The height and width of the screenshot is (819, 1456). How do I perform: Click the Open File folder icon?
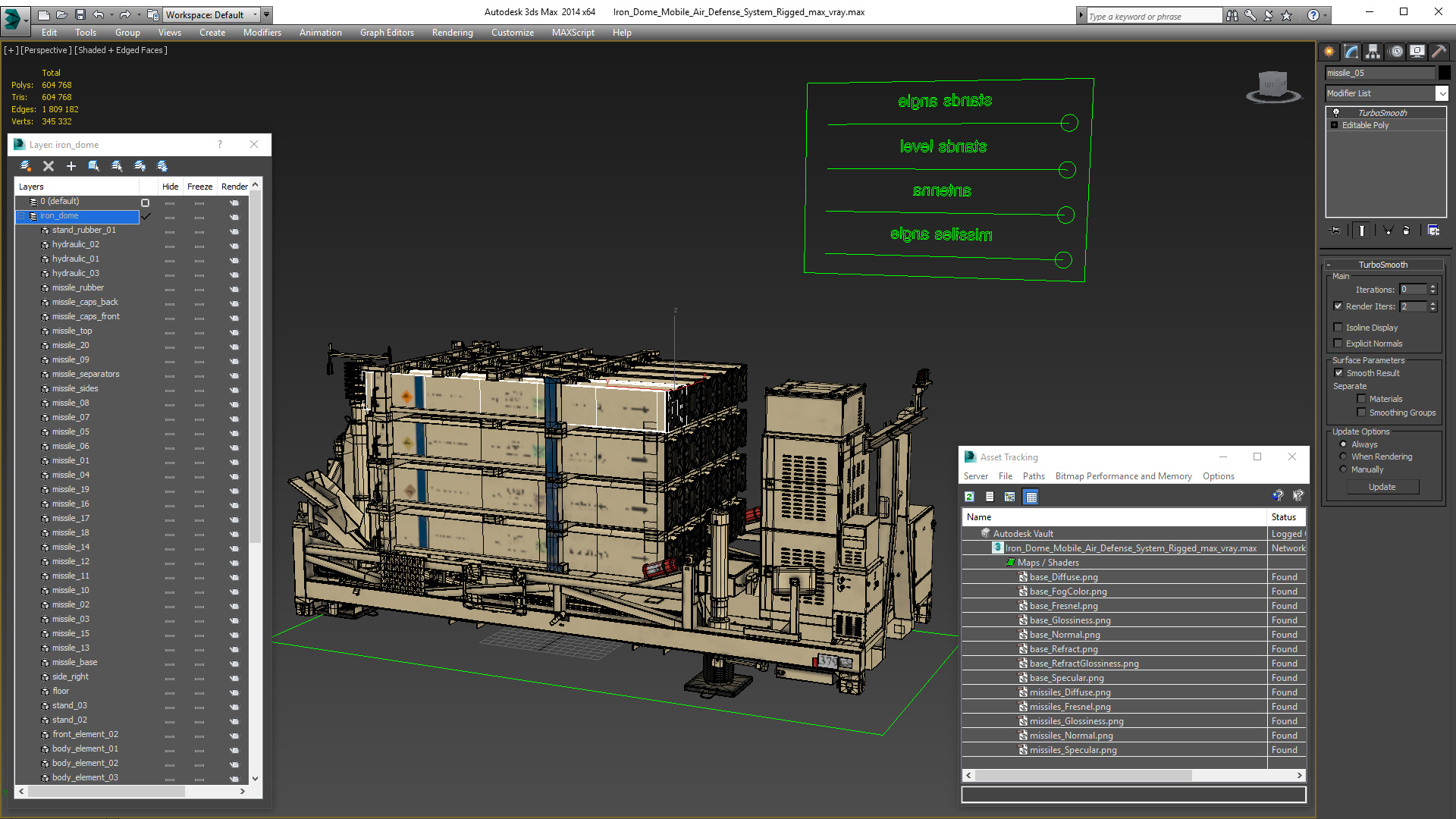click(x=61, y=14)
